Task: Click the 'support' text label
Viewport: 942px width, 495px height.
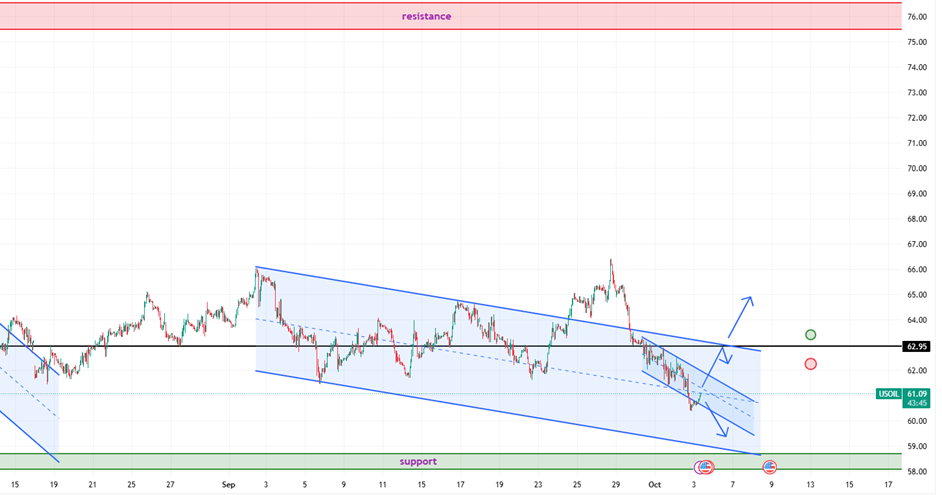Action: (418, 461)
